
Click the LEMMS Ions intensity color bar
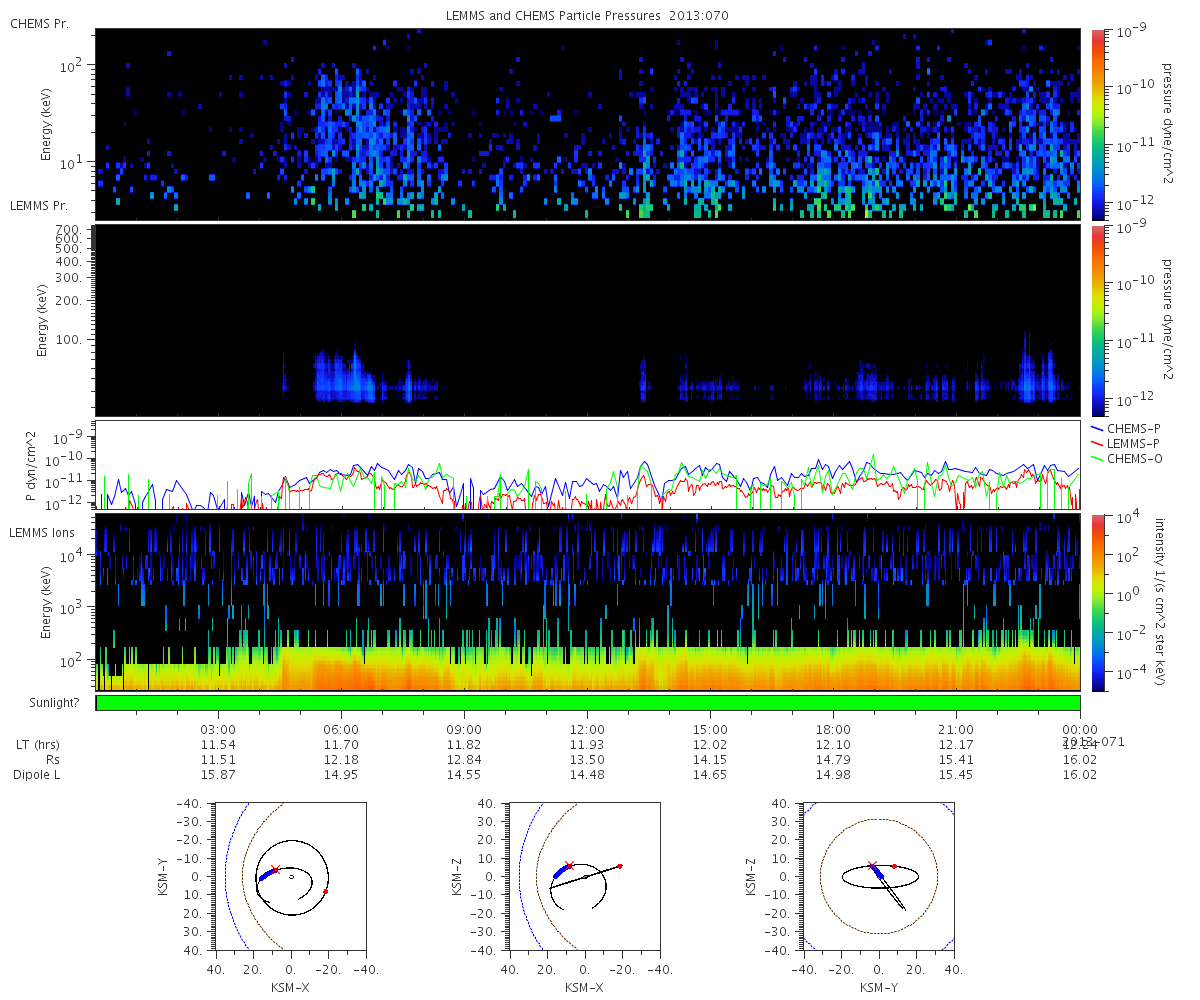click(1097, 602)
